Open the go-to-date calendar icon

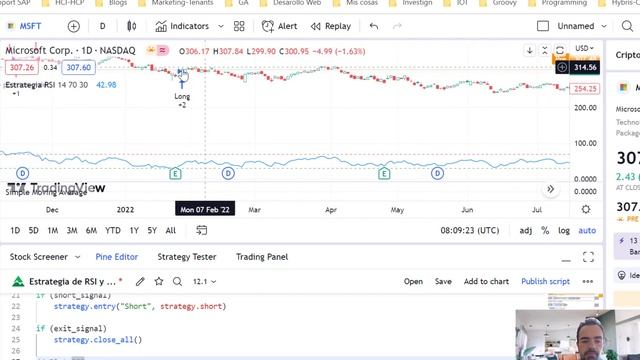coord(202,231)
